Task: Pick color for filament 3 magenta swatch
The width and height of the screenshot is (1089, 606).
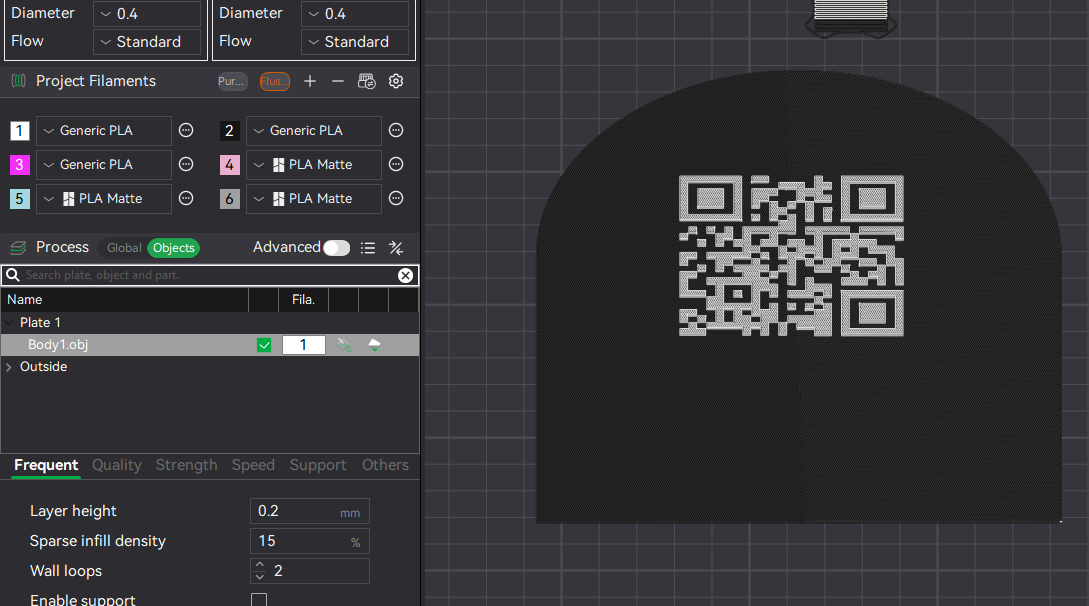Action: 19,165
